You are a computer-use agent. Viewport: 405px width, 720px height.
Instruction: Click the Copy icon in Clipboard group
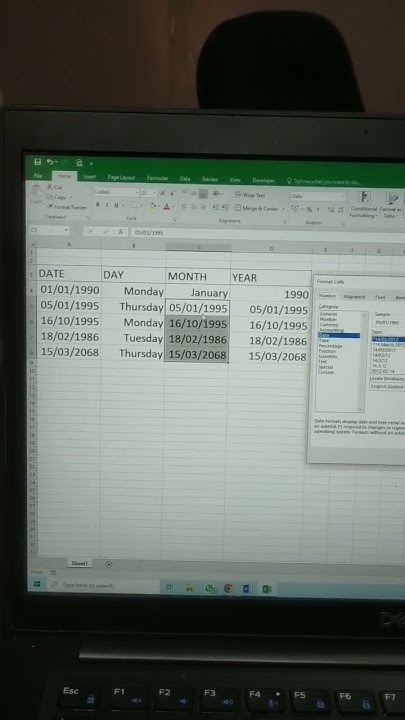coord(50,197)
